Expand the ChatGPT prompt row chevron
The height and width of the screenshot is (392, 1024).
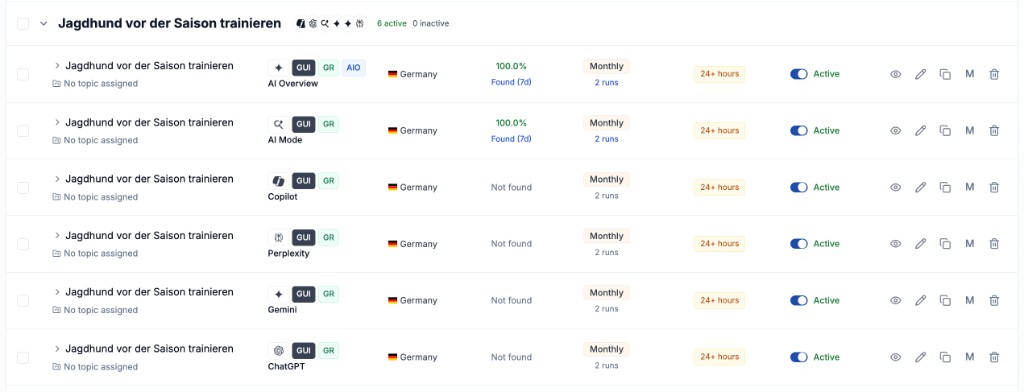57,349
